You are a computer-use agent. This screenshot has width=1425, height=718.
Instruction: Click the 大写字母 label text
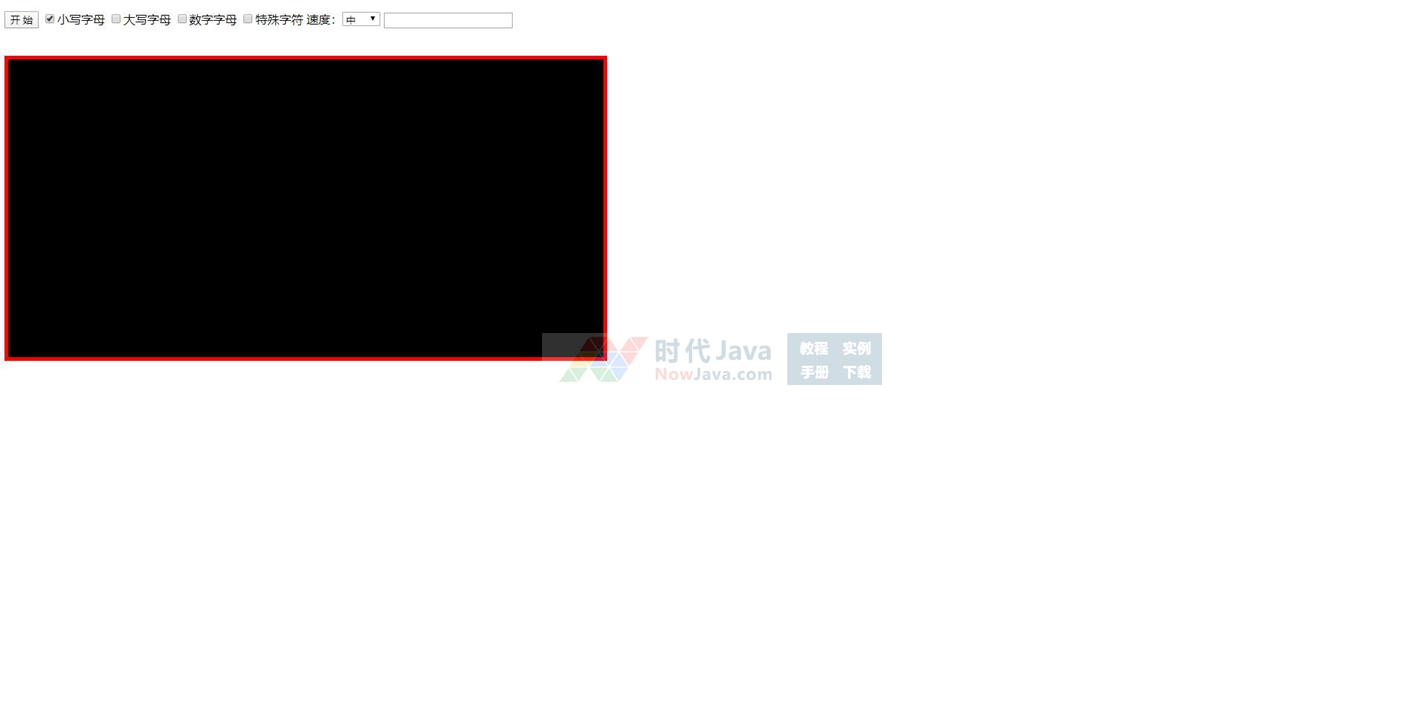tap(147, 20)
